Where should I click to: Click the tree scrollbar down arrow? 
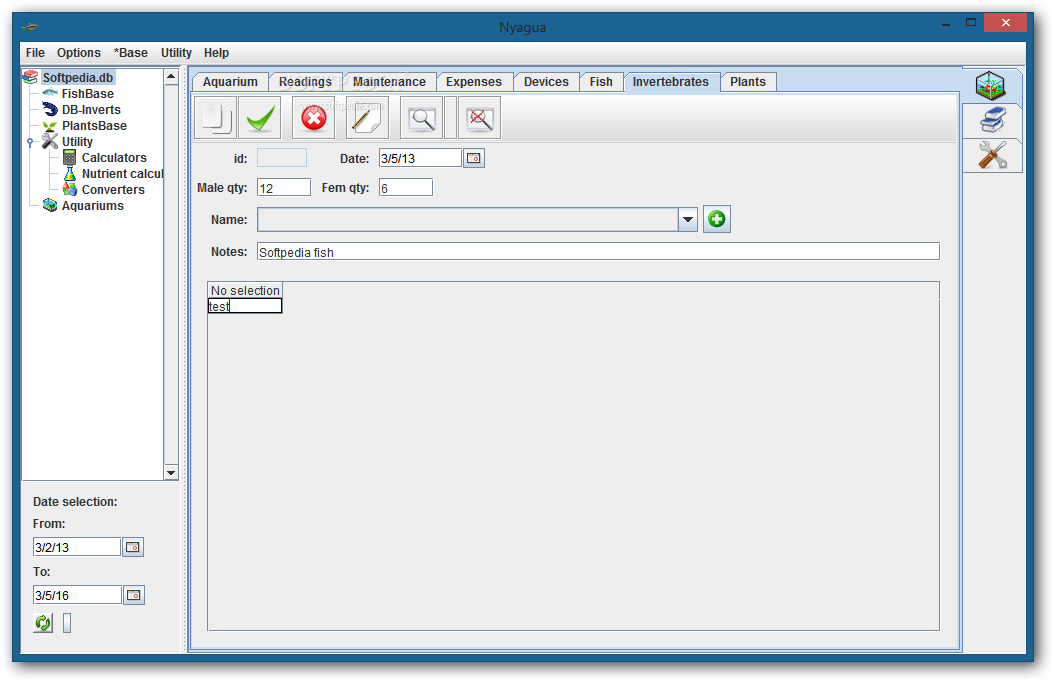tap(171, 472)
